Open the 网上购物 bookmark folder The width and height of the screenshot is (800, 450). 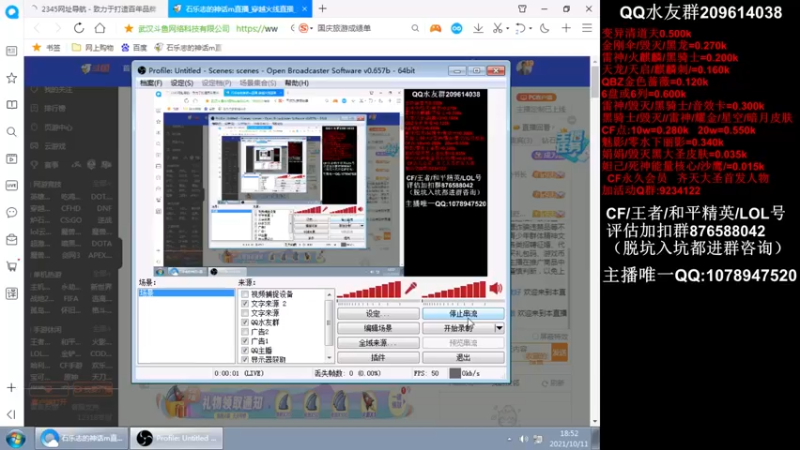(x=92, y=47)
